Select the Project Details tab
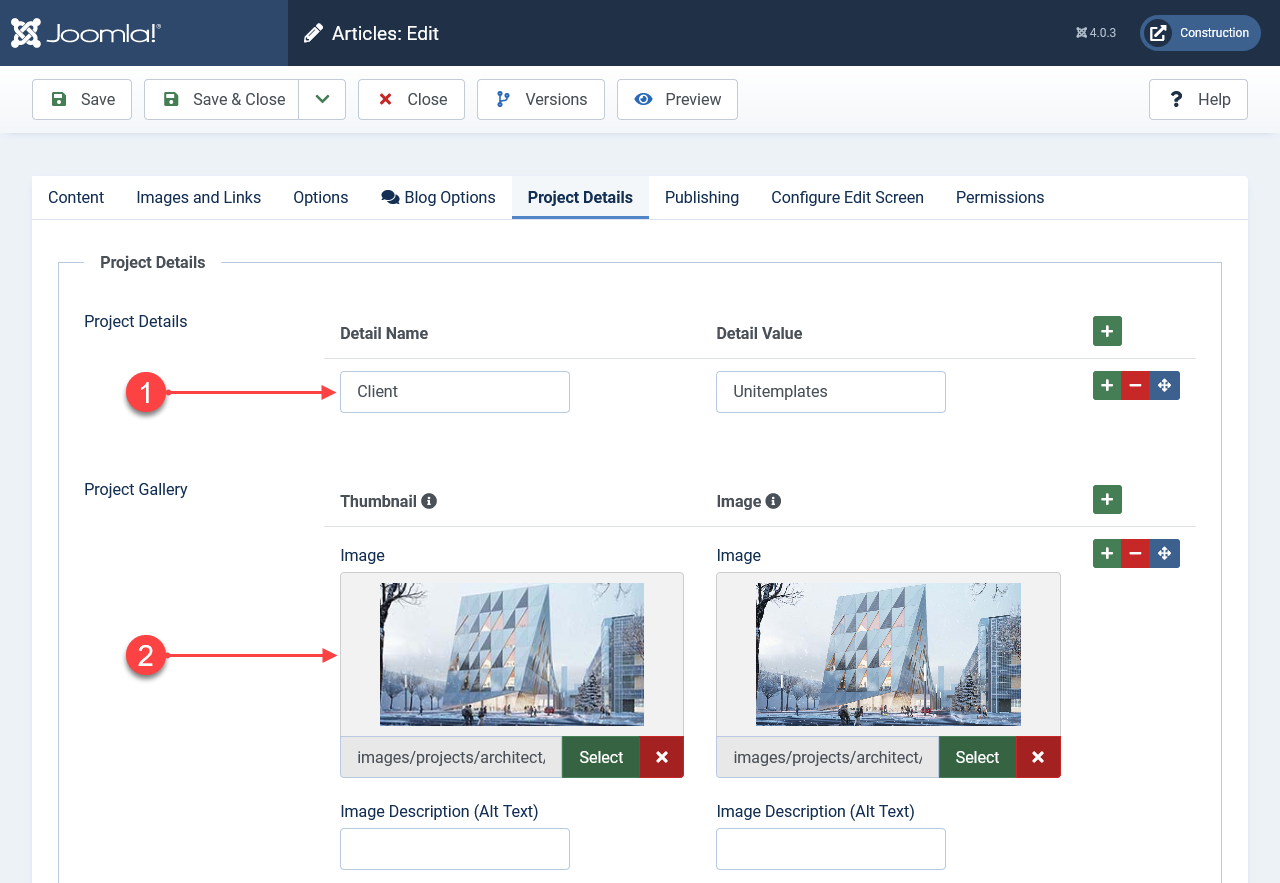 [x=580, y=197]
